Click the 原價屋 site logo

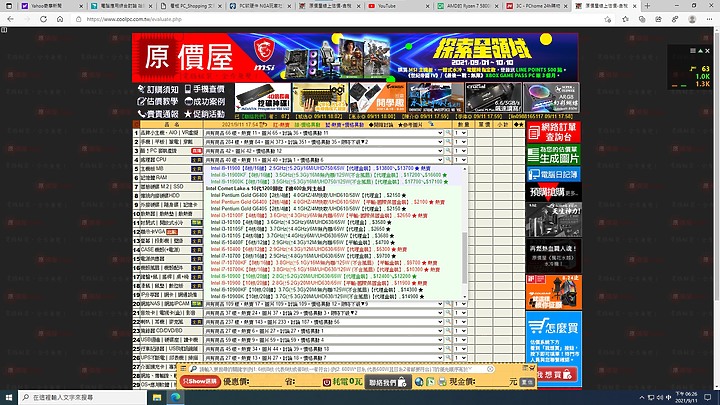pos(189,57)
